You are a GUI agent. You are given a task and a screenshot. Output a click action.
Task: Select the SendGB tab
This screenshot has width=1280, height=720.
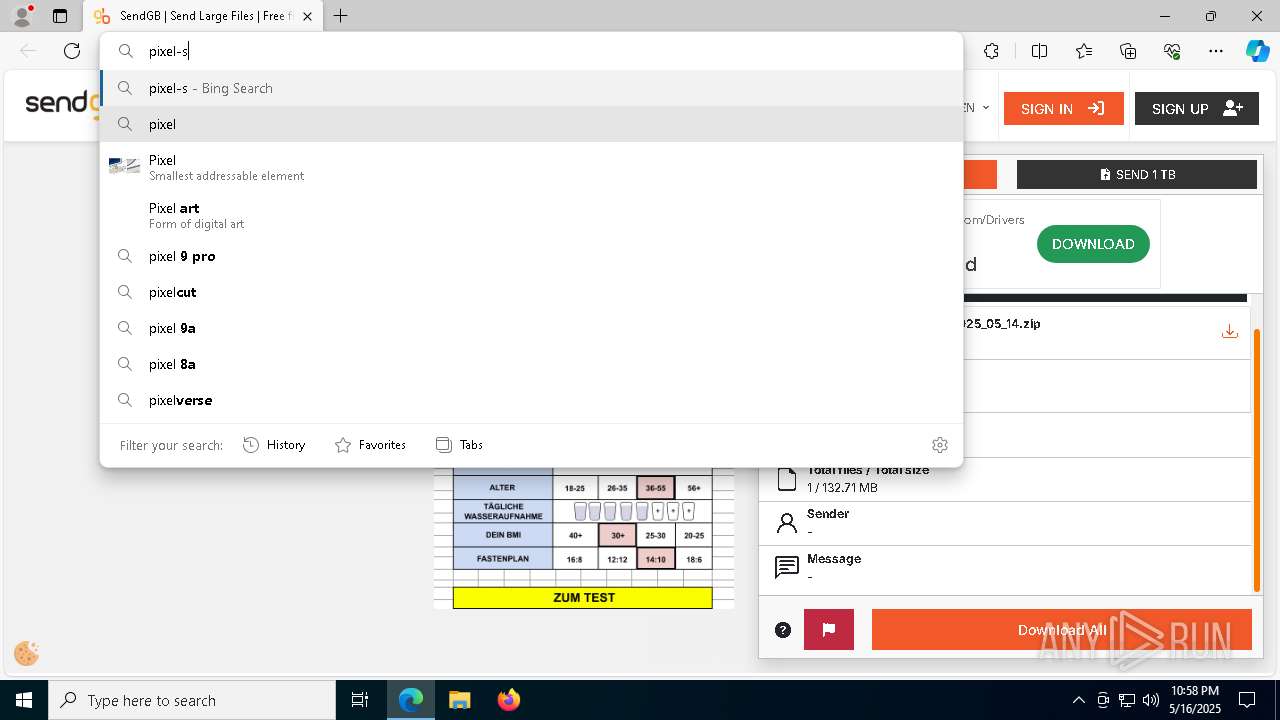203,16
